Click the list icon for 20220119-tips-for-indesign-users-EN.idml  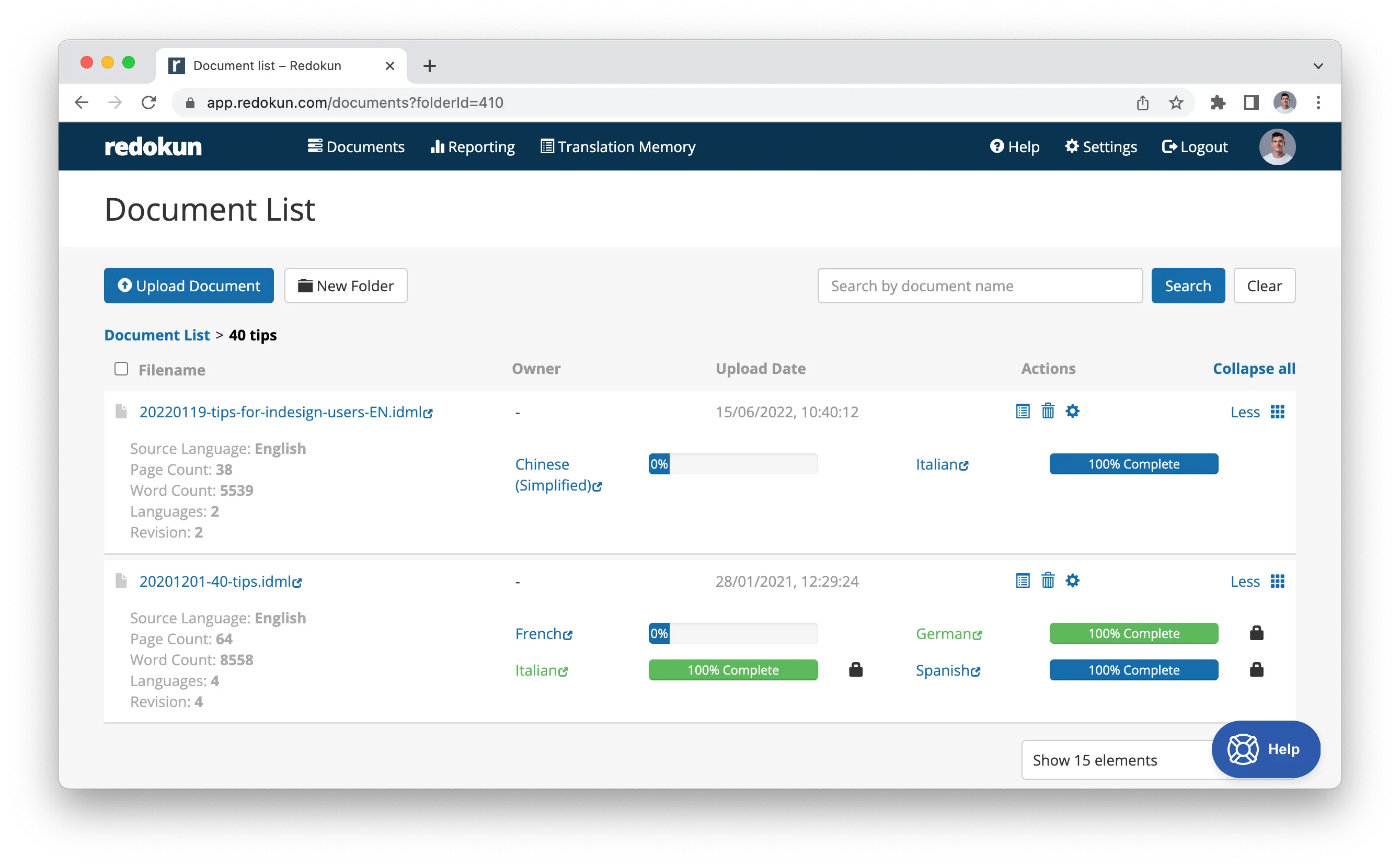pyautogui.click(x=1022, y=411)
